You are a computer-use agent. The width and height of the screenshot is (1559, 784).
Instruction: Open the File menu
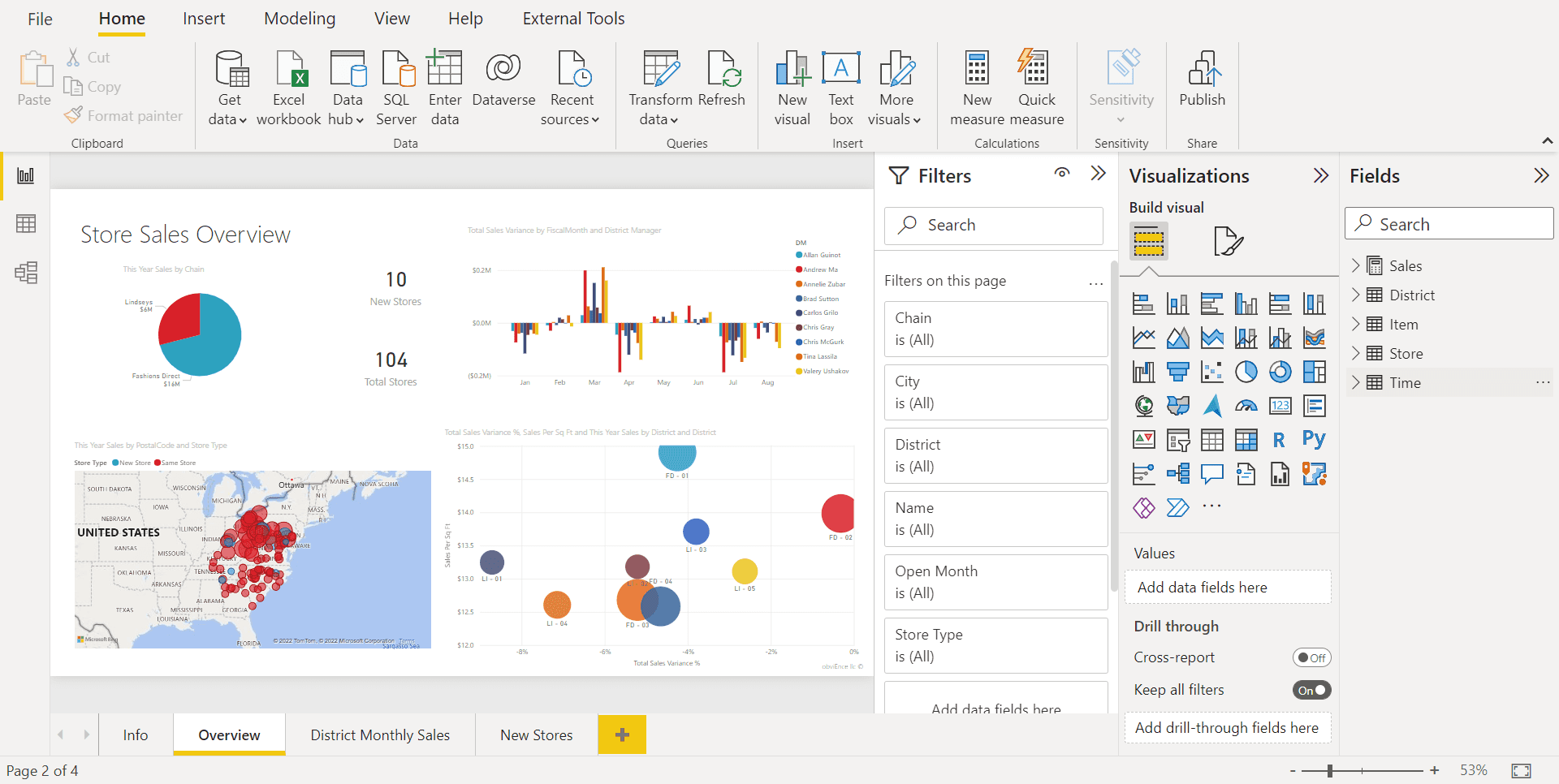coord(40,19)
